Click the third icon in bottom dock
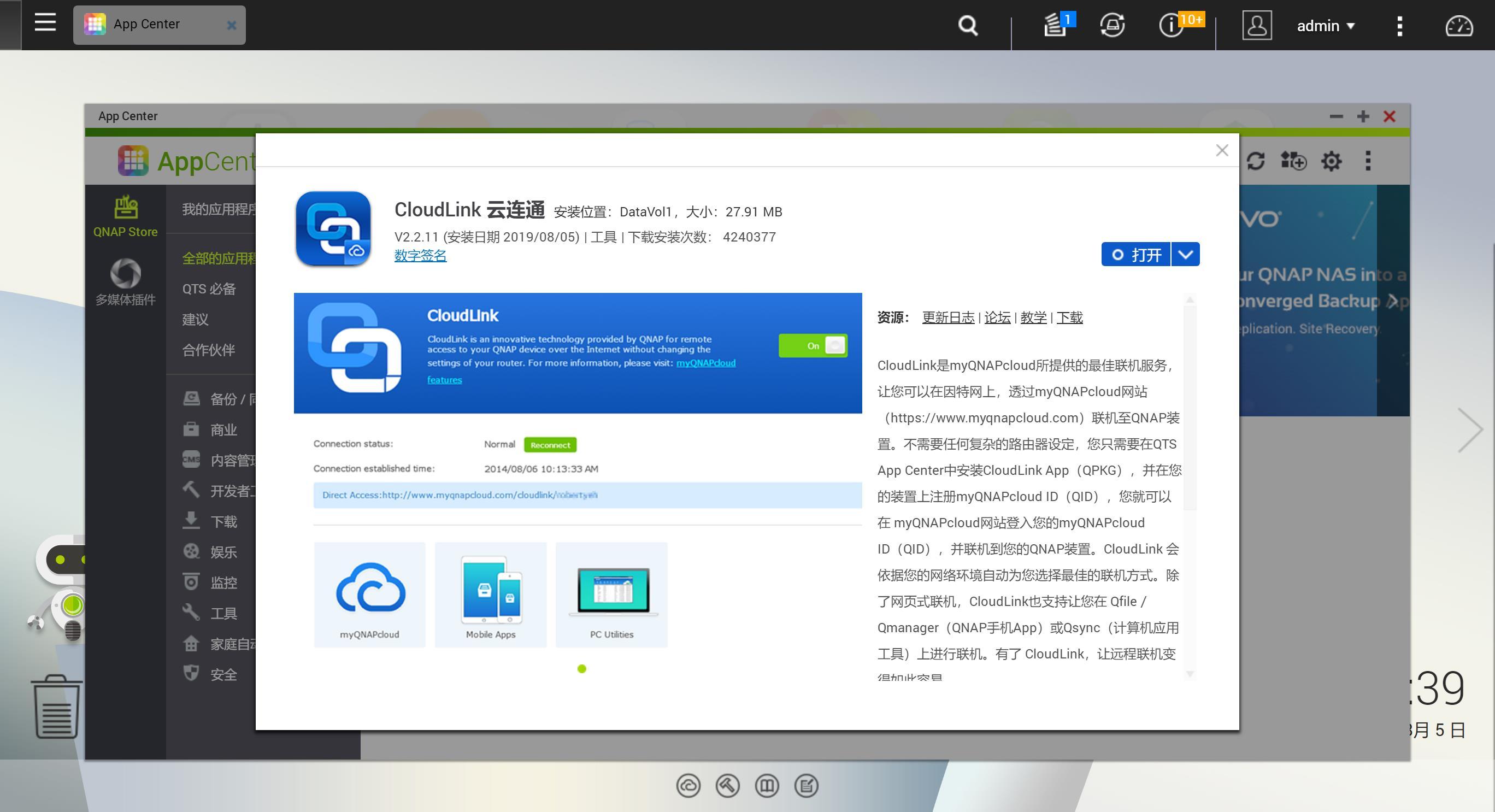The width and height of the screenshot is (1495, 812). (x=767, y=786)
